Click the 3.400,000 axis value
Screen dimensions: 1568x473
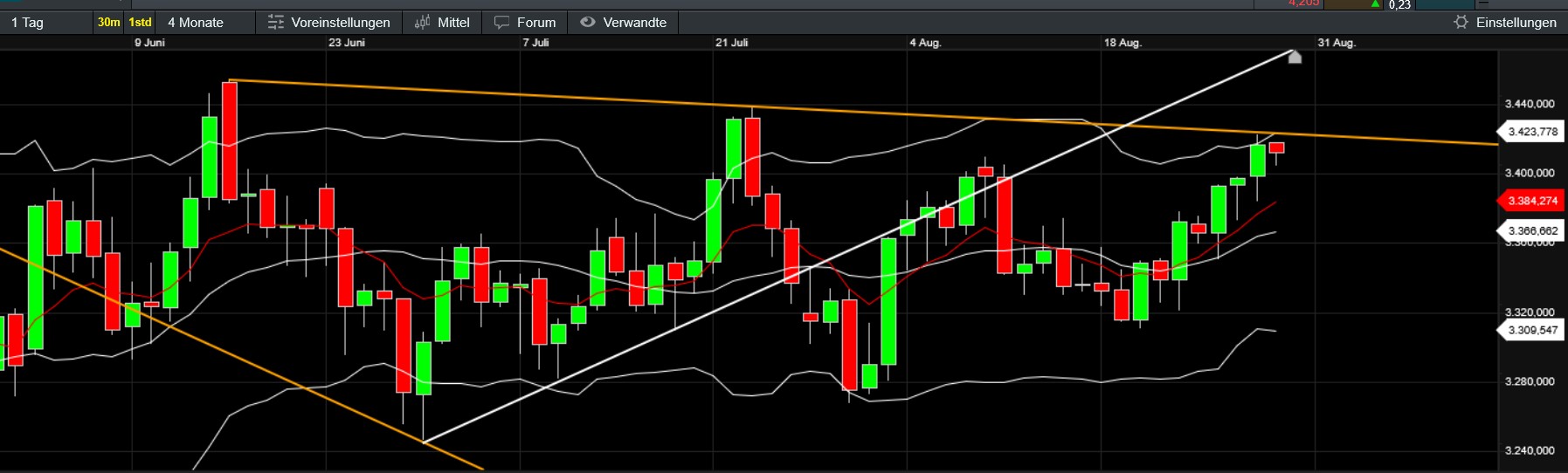click(x=1530, y=173)
